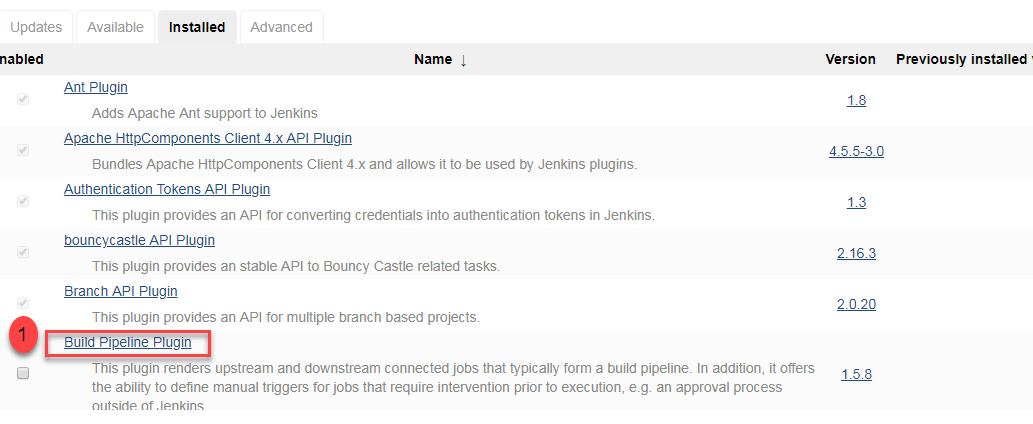Click the green sort arrow beside Name
Viewport: 1033px width, 424px height.
point(463,60)
